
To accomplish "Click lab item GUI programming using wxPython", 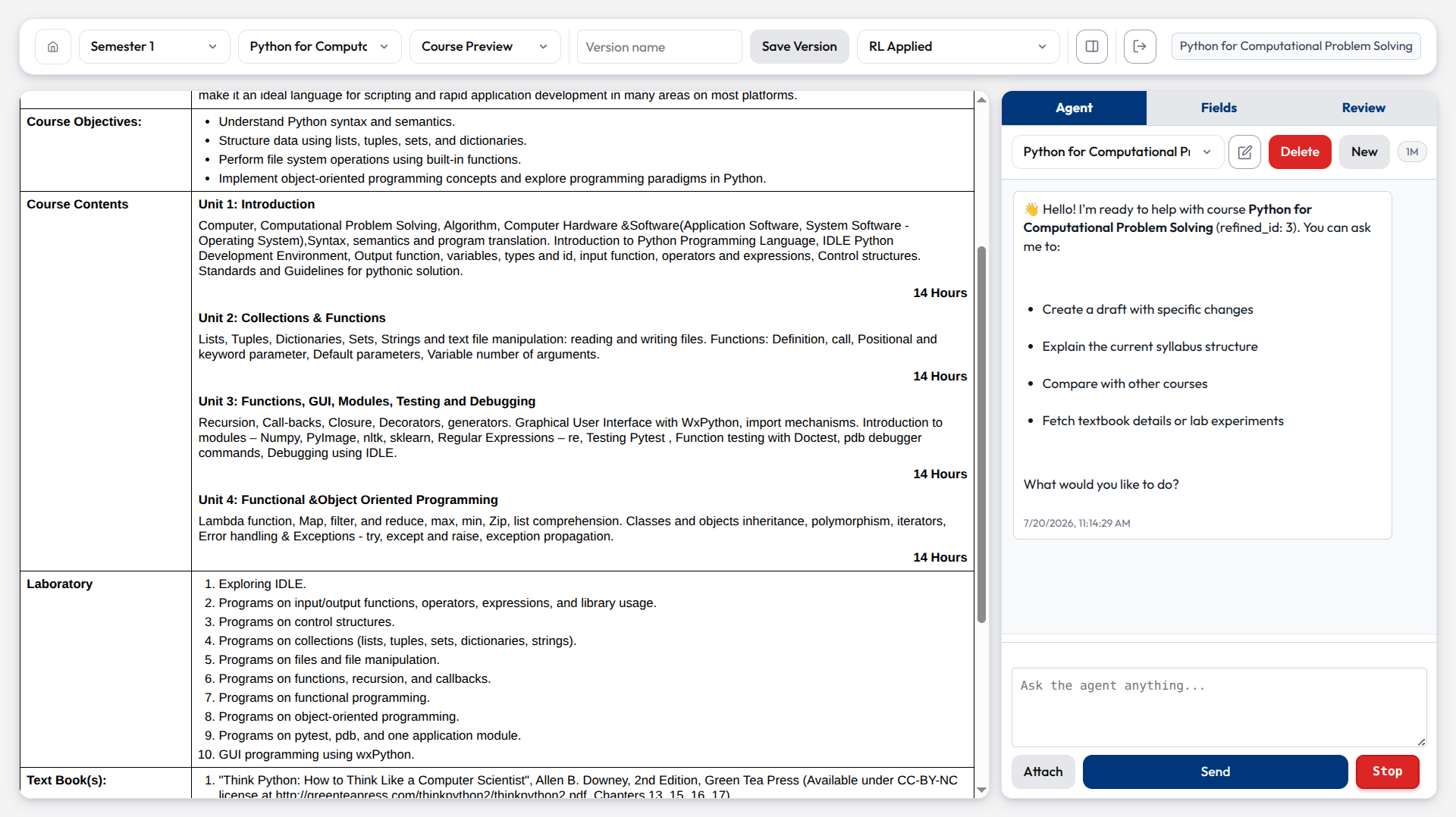I will coord(316,755).
